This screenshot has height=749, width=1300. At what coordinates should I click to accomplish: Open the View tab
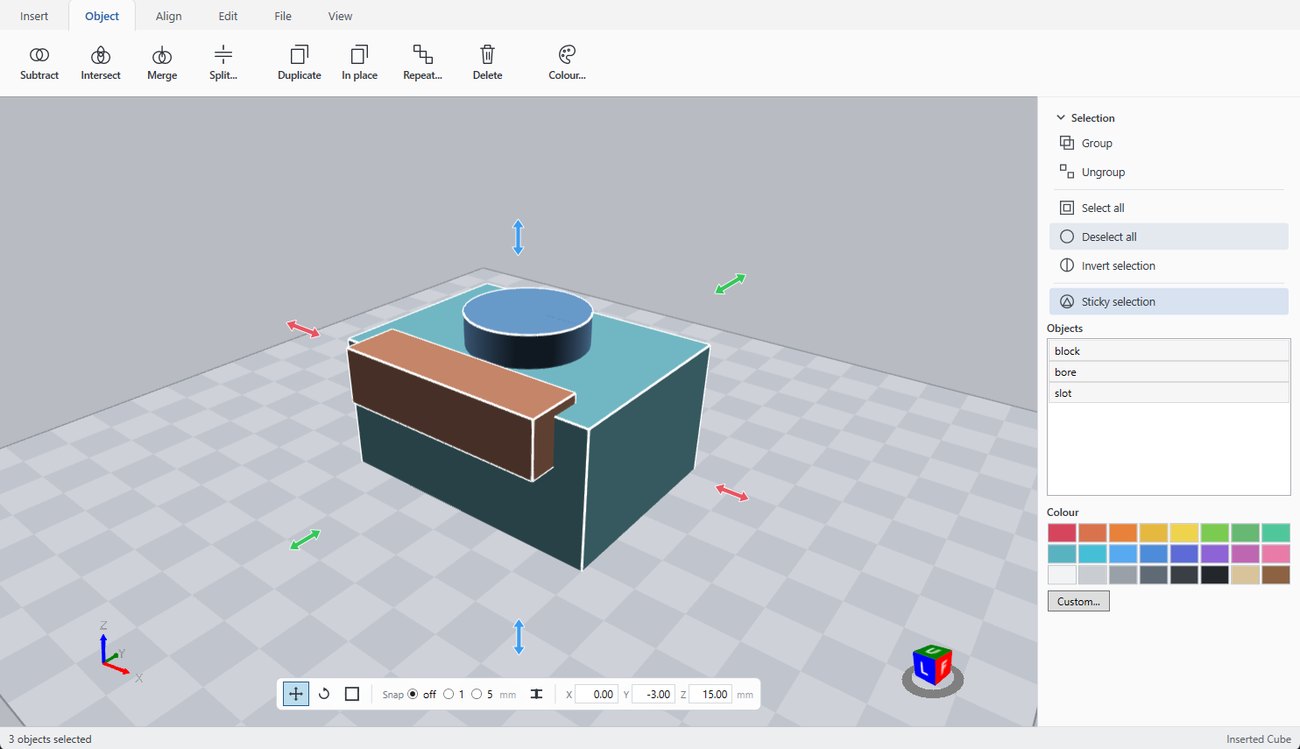tap(340, 16)
